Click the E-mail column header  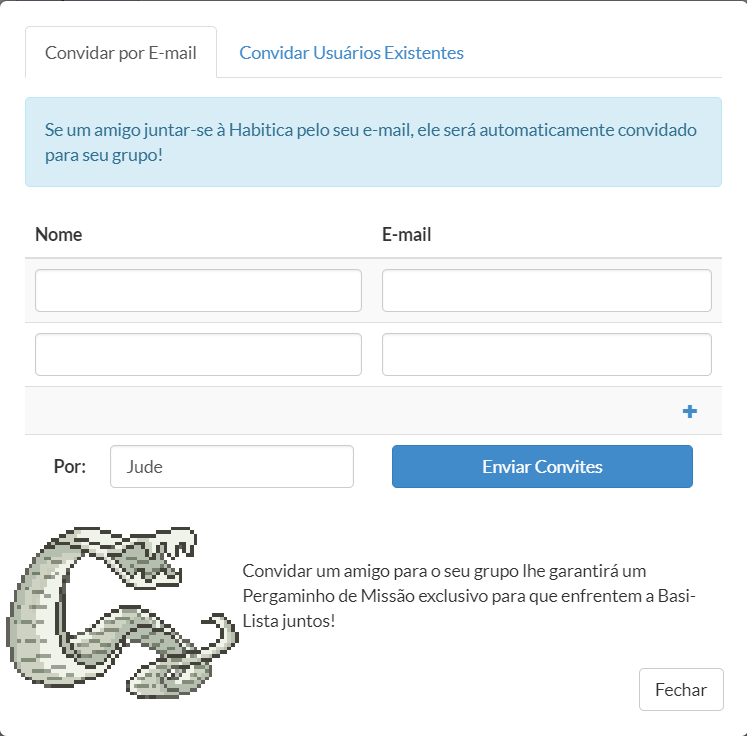(x=407, y=235)
